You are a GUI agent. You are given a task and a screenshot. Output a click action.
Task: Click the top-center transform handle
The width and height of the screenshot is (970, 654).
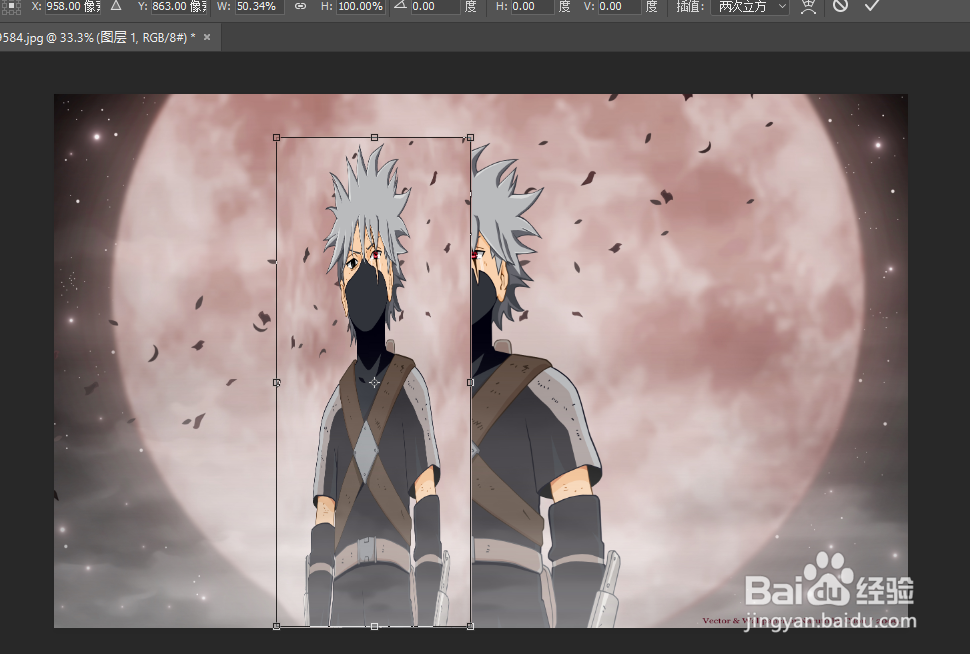click(374, 137)
